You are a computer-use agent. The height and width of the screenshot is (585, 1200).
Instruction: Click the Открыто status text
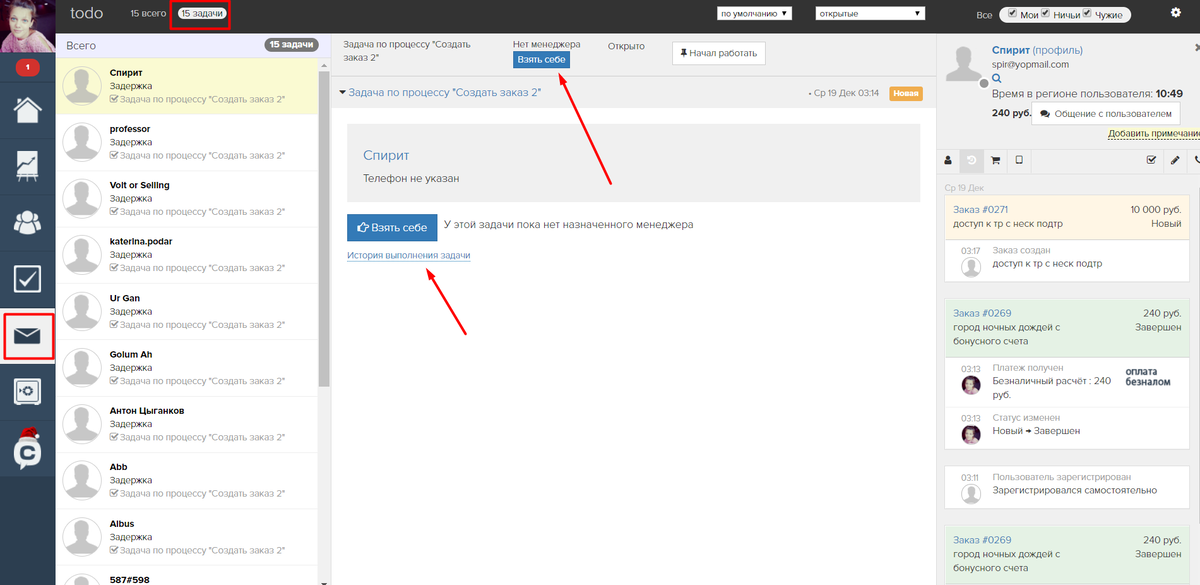click(x=626, y=47)
